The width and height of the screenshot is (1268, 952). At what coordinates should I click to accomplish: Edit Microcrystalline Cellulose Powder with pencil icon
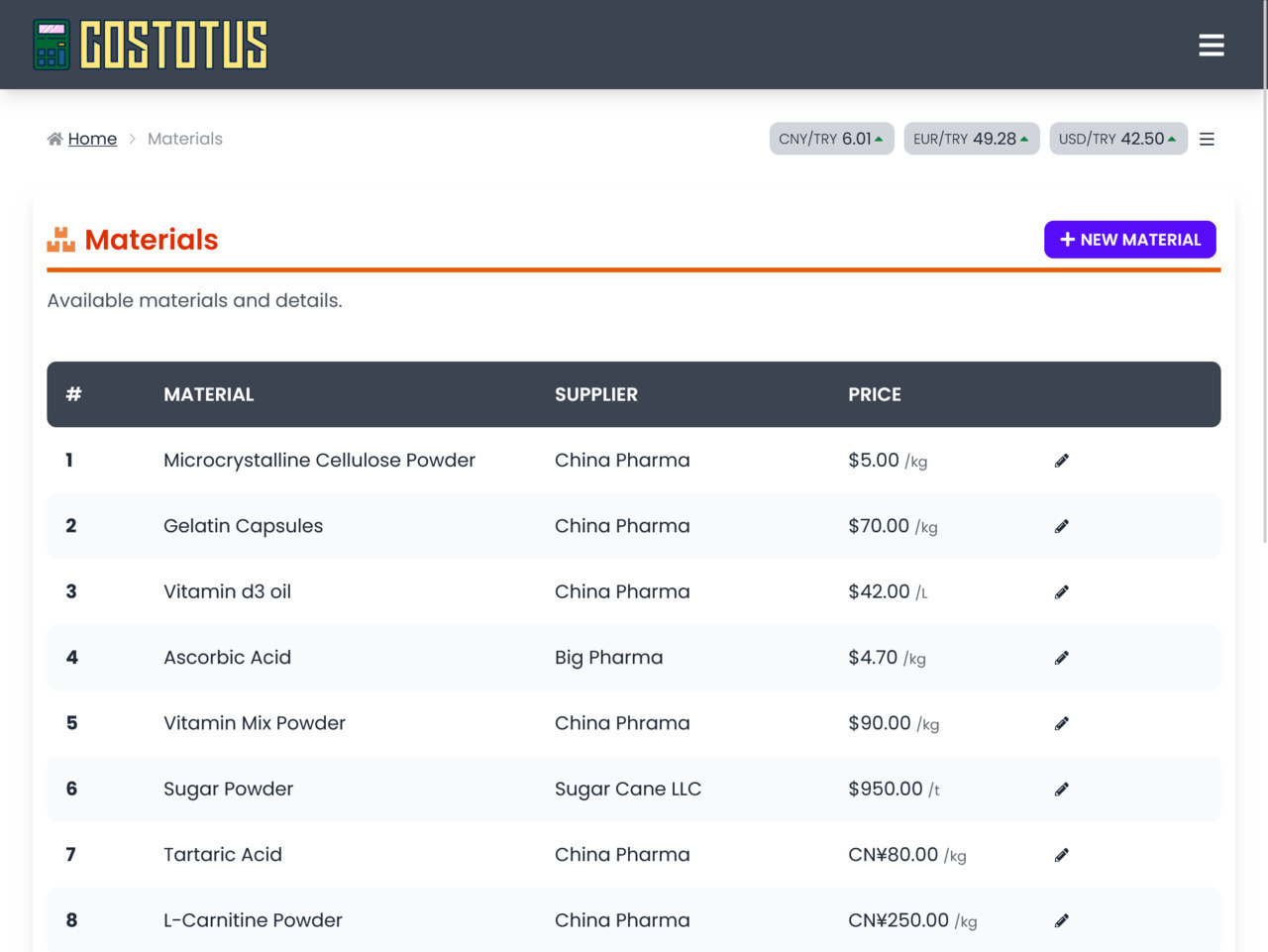point(1061,461)
